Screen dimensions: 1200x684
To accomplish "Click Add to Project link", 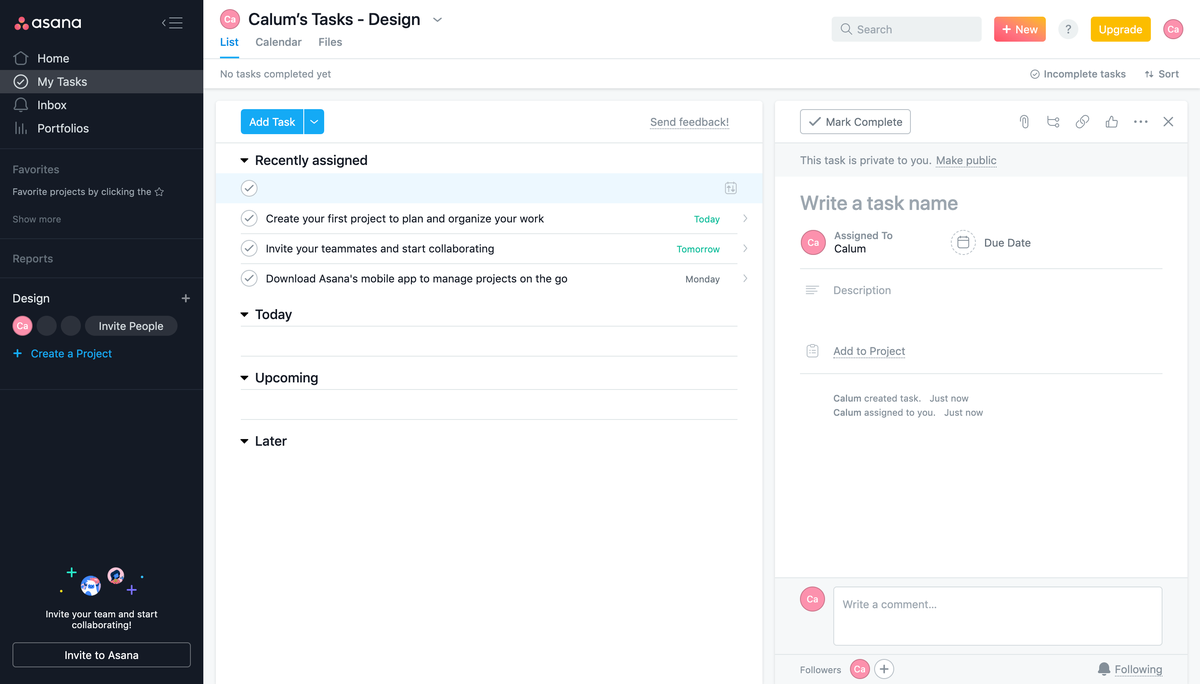I will pos(869,351).
